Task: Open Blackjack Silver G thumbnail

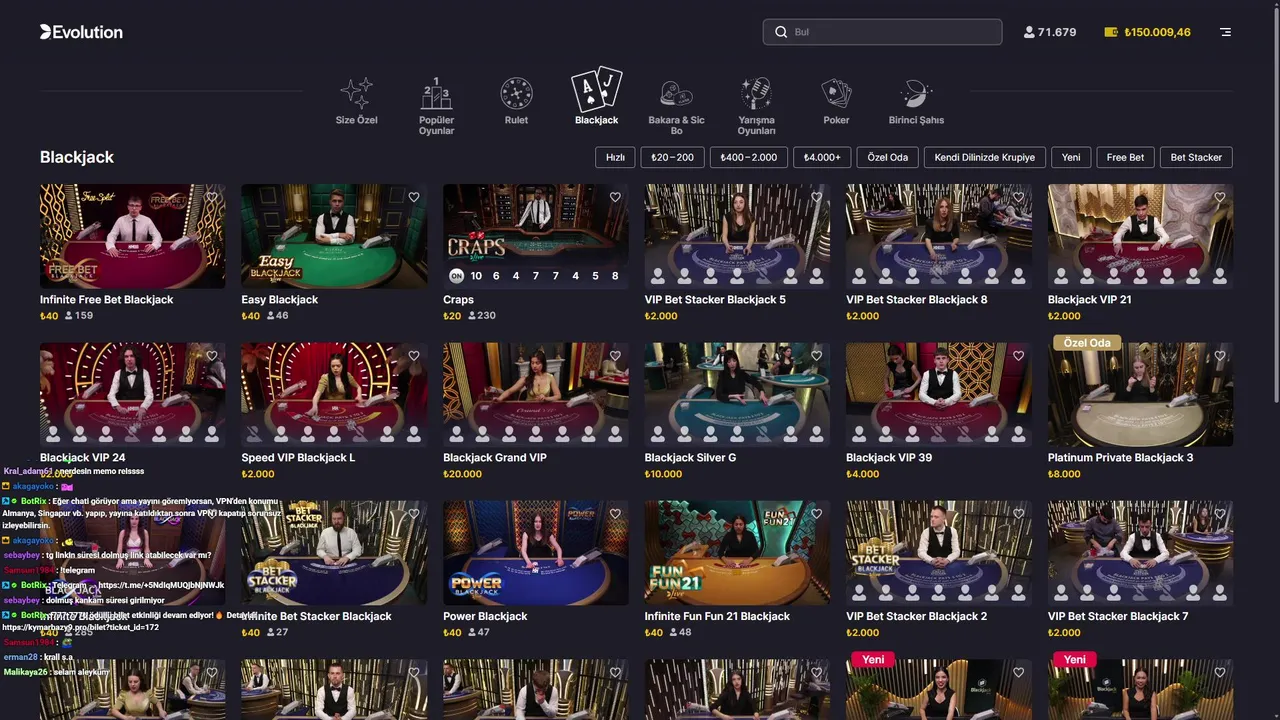Action: 737,394
